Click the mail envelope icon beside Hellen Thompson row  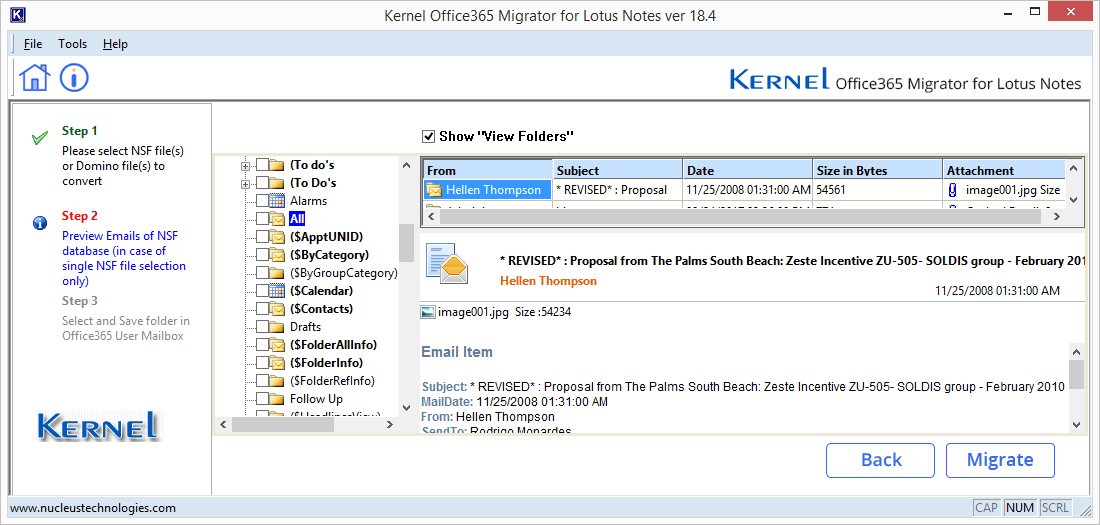pos(434,190)
